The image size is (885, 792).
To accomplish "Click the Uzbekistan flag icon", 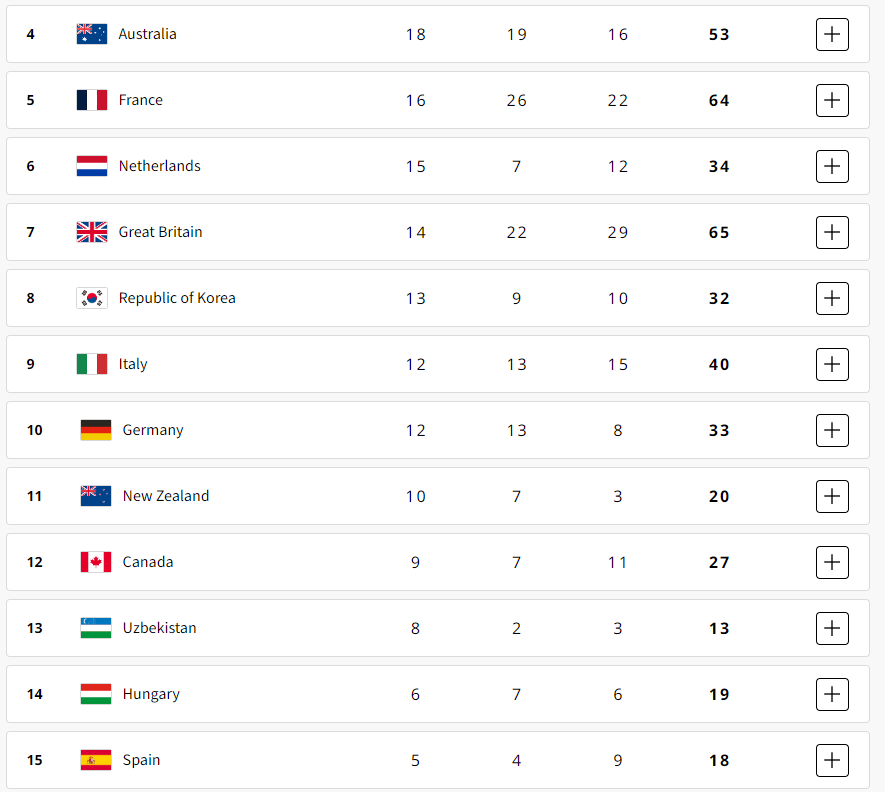I will click(96, 628).
